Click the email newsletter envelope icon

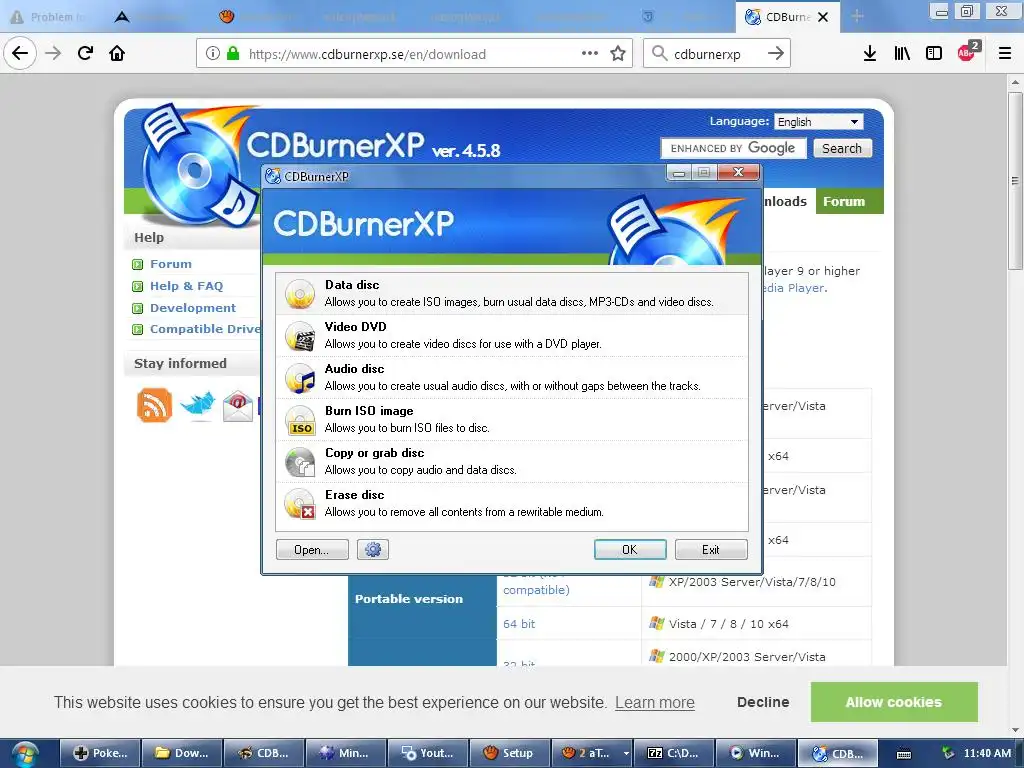click(x=238, y=406)
